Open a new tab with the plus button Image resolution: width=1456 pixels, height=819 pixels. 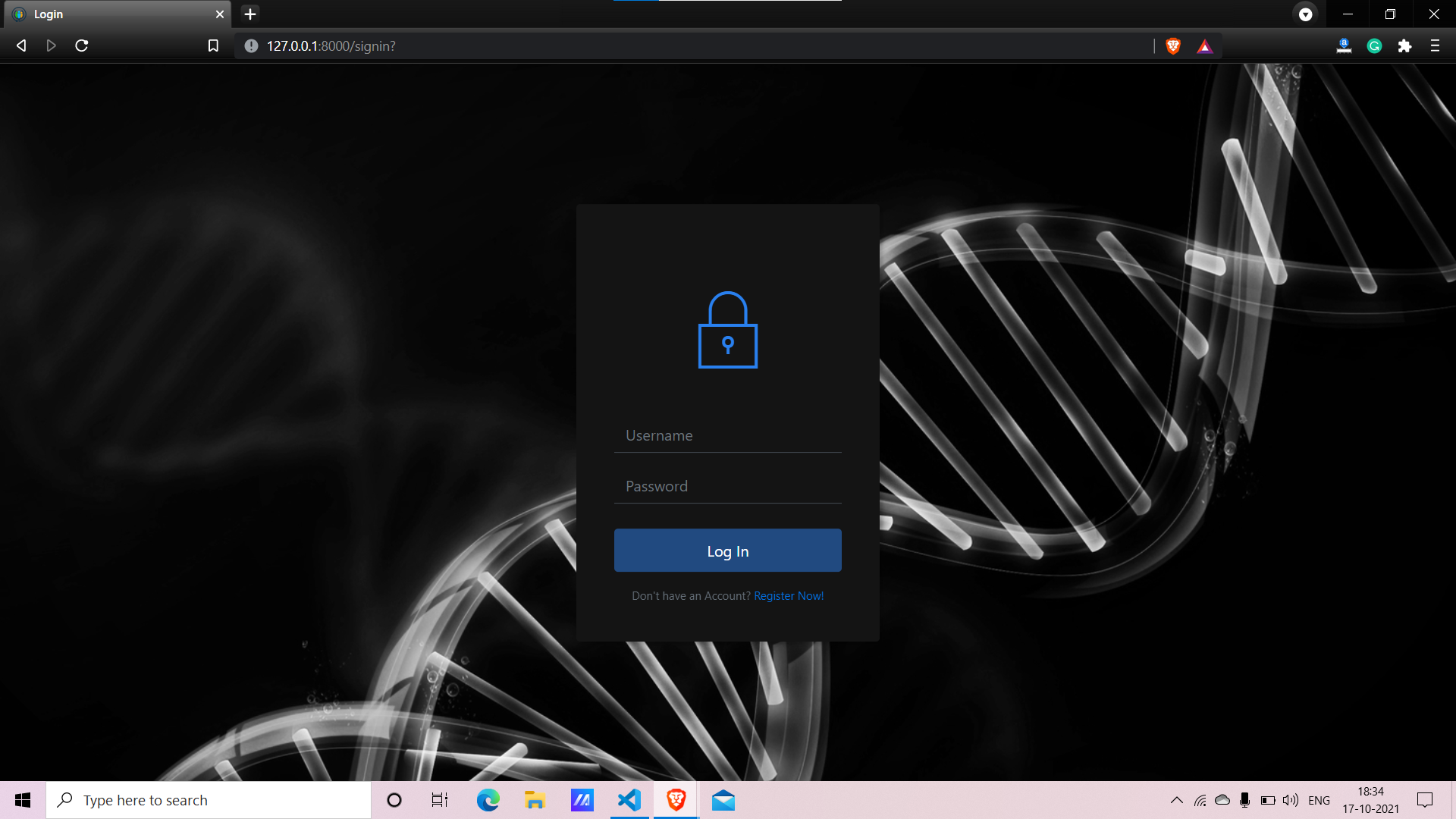[x=250, y=14]
